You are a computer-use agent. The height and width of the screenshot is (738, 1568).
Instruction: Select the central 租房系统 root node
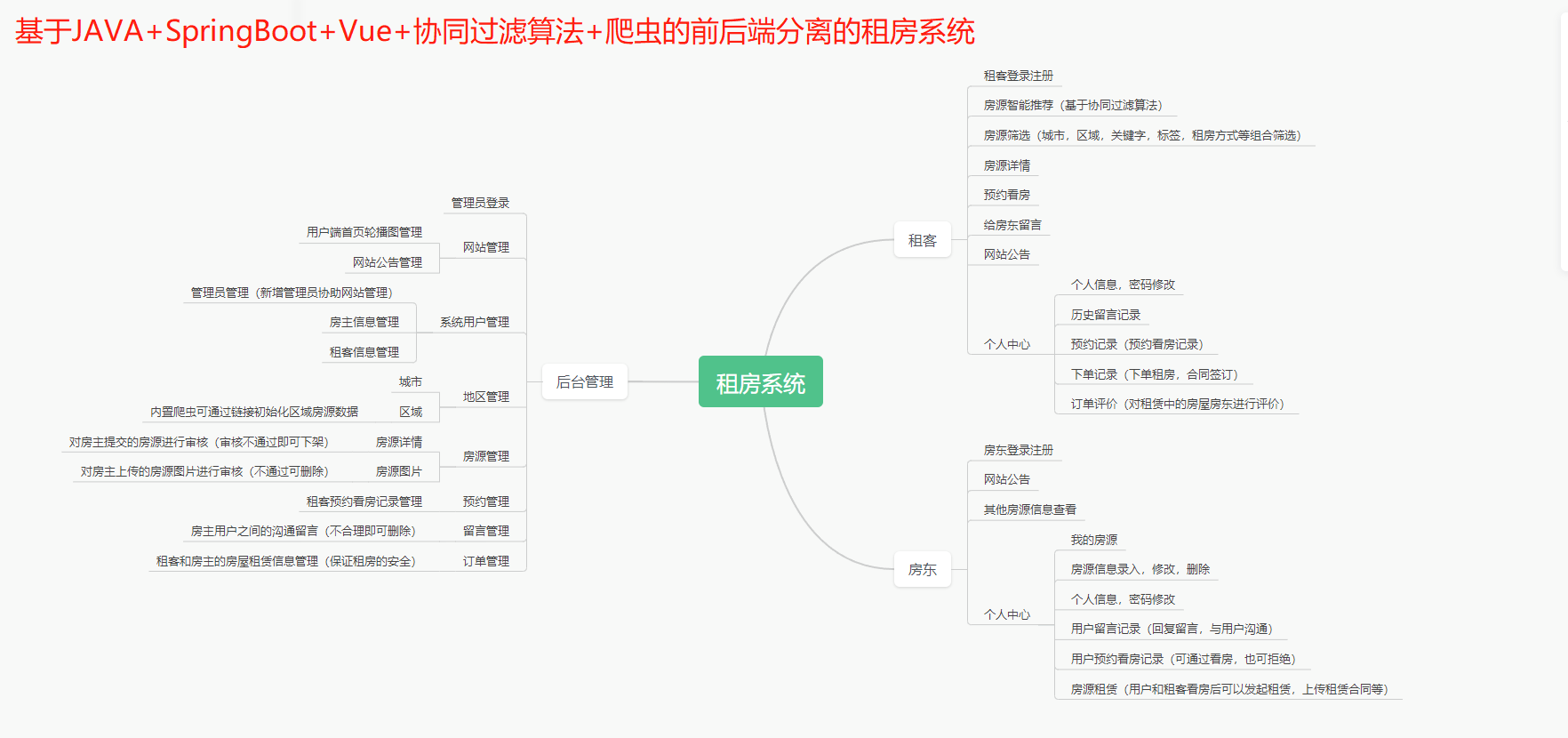[x=760, y=382]
